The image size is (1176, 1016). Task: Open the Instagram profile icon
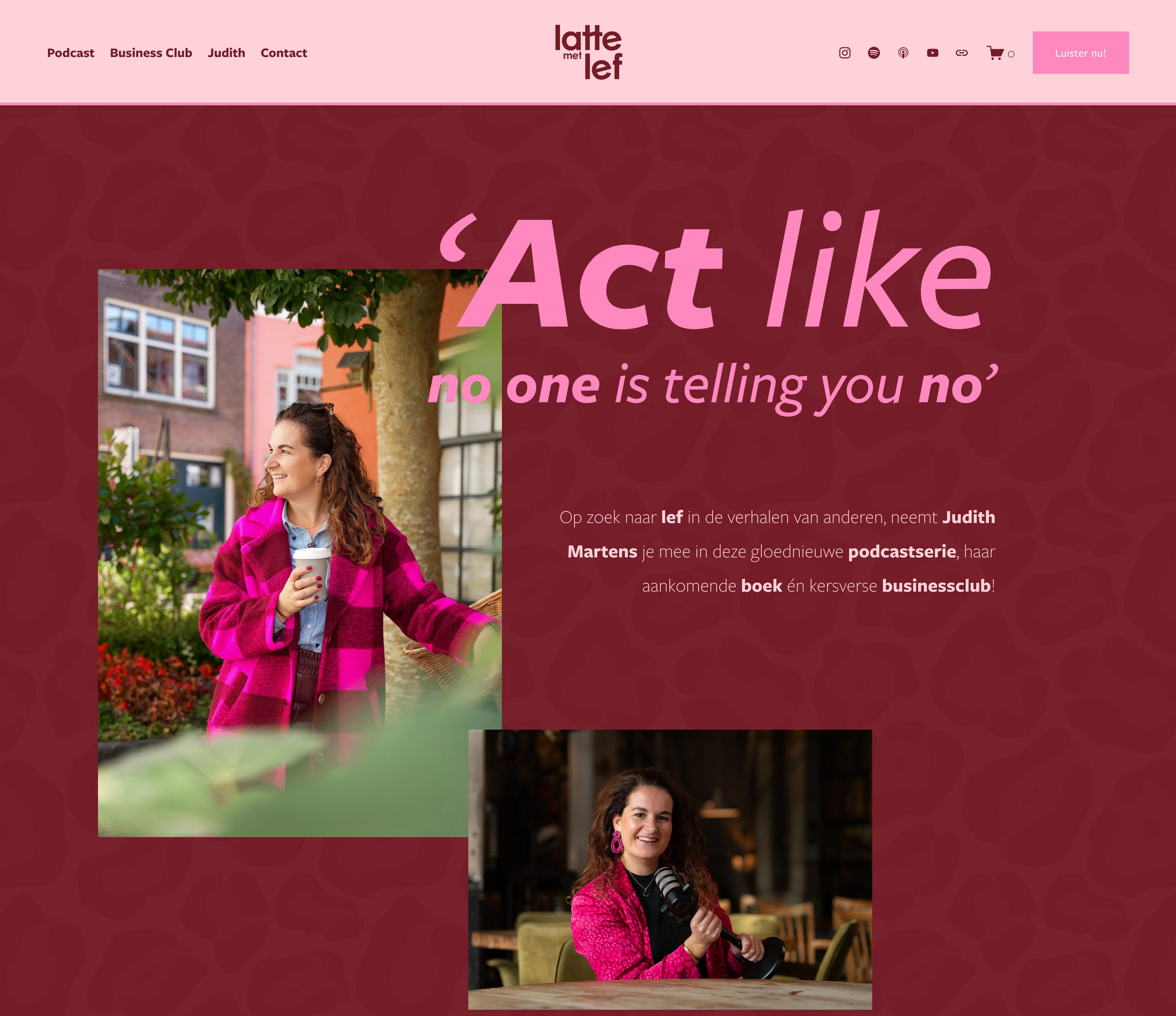[844, 53]
